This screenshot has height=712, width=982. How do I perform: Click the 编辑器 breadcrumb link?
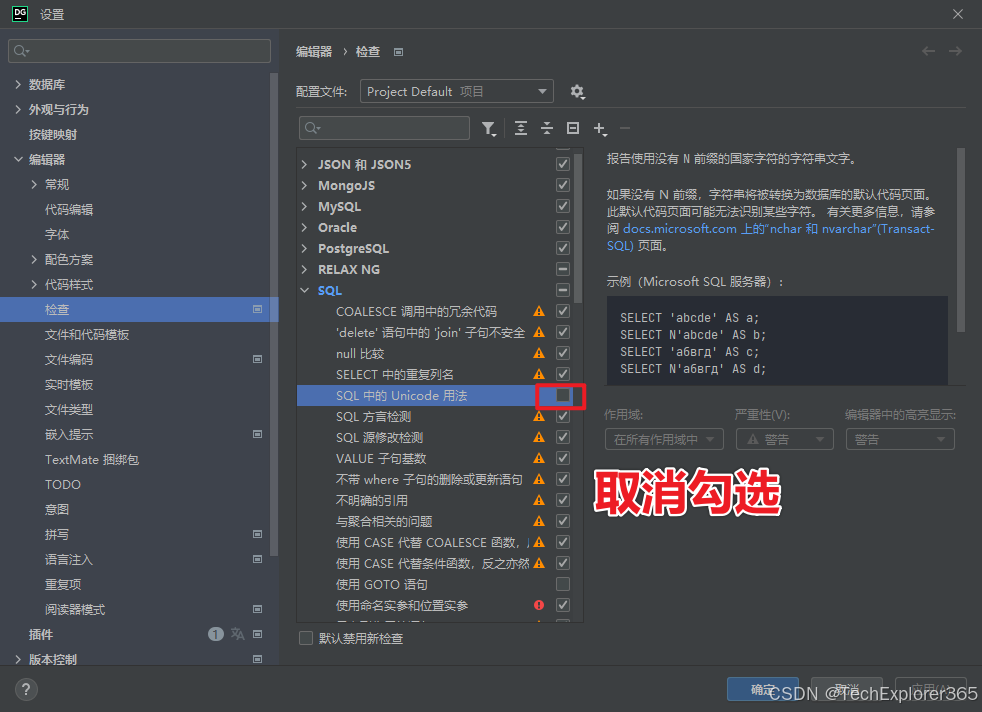pyautogui.click(x=314, y=52)
